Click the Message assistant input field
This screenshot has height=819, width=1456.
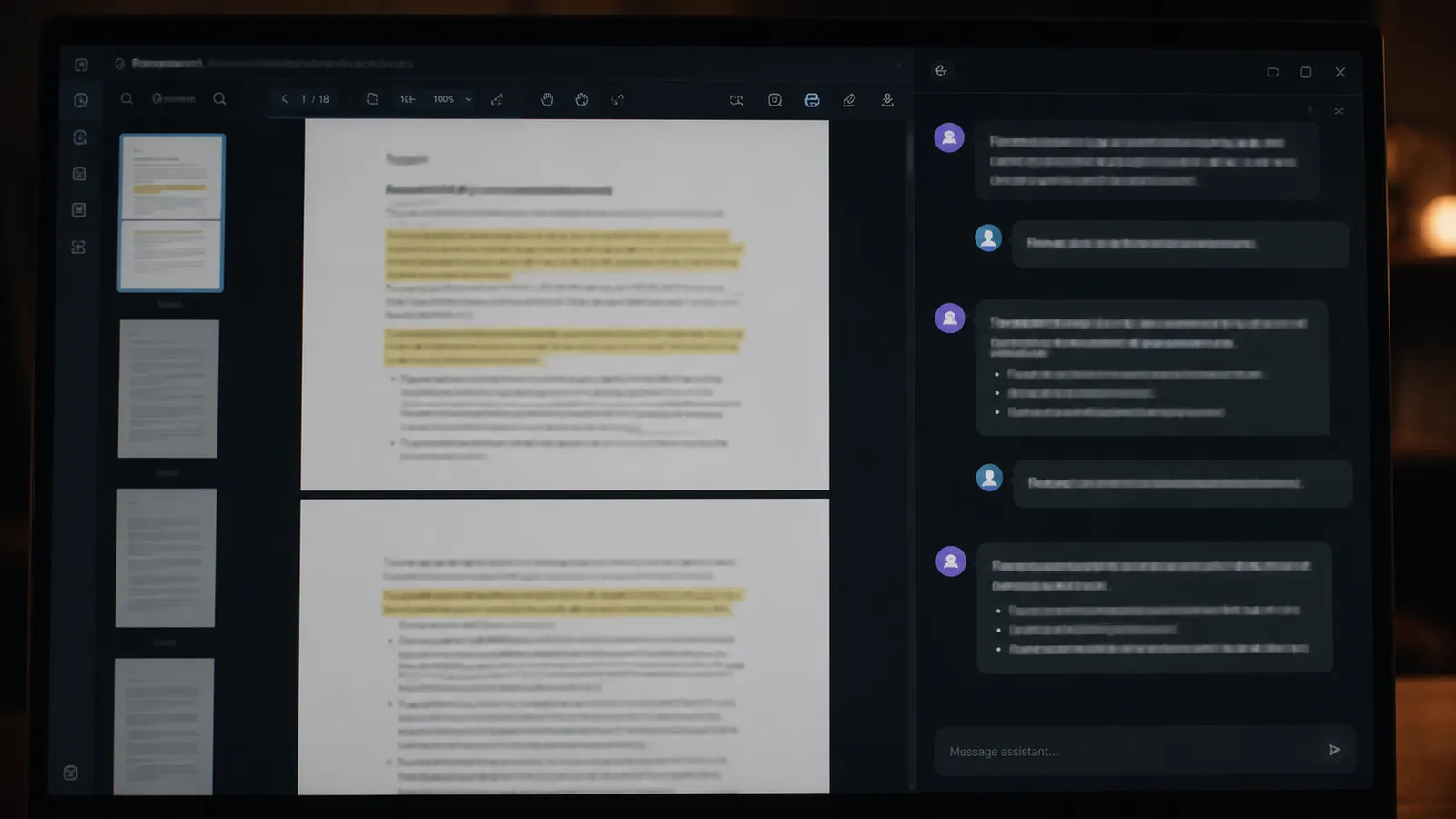(x=1128, y=752)
